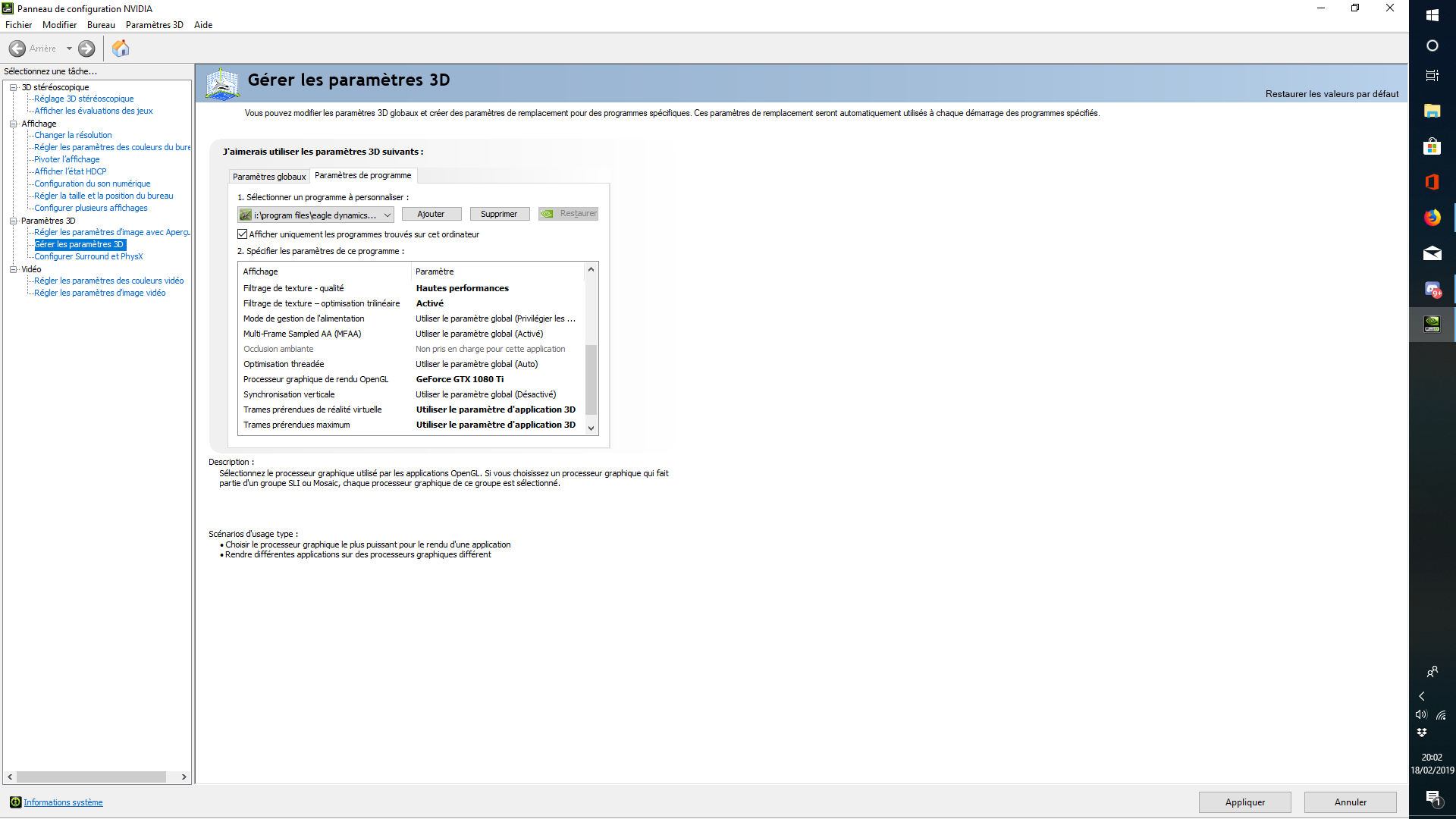
Task: Open the Home icon in toolbar
Action: point(121,49)
